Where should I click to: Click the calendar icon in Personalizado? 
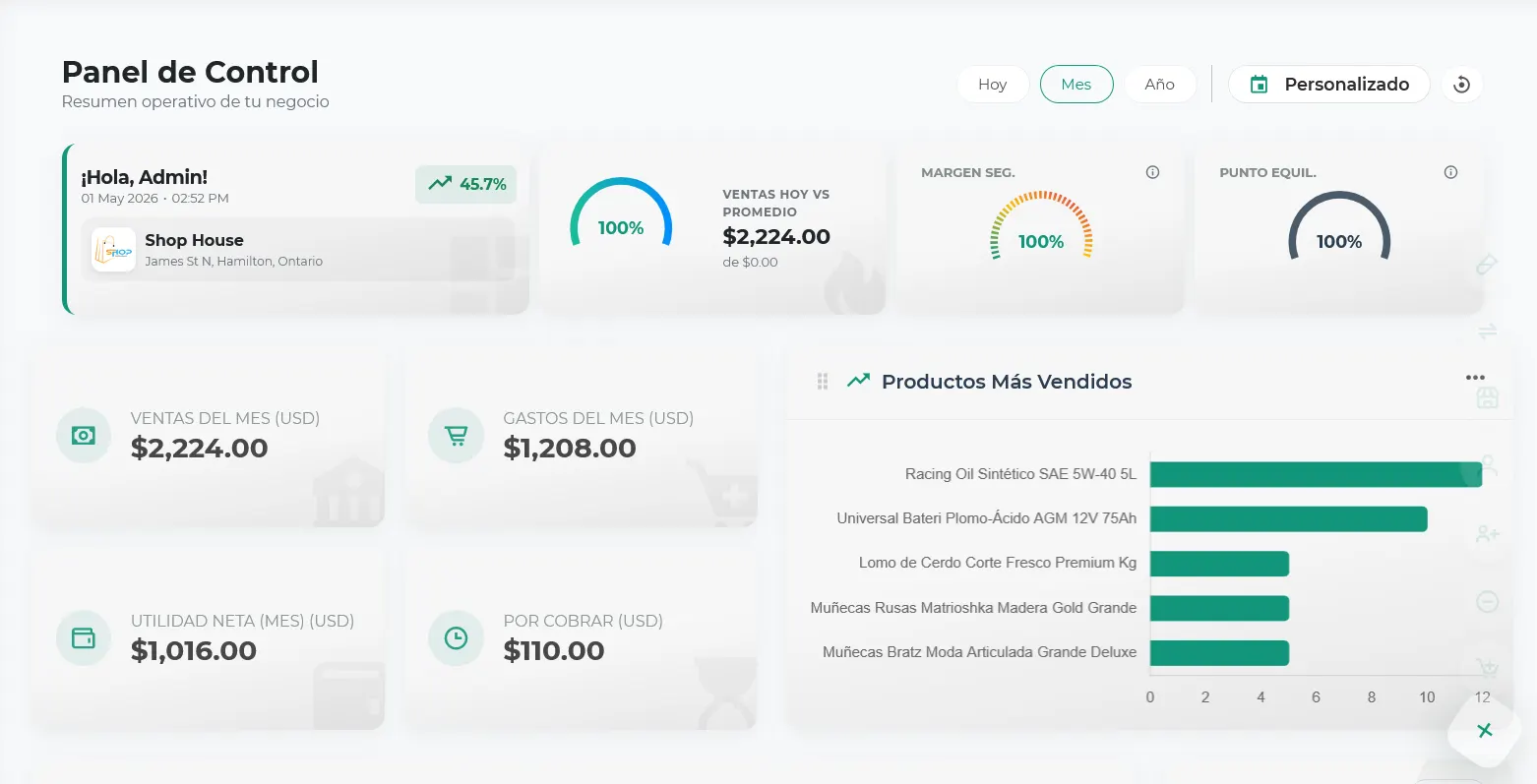1259,85
